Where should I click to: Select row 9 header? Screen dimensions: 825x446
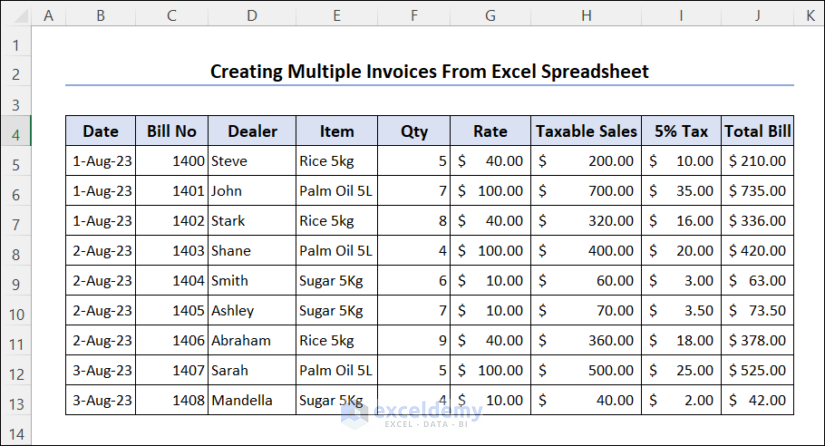click(16, 281)
